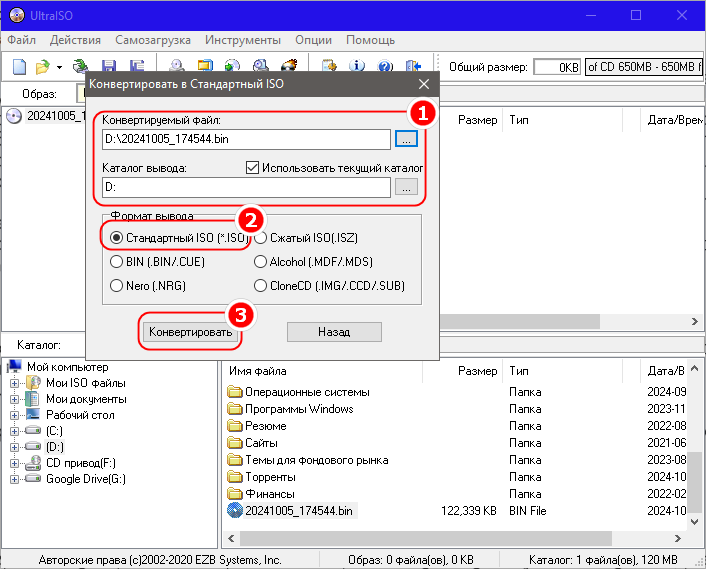Select the Программы Windows folder row

click(x=290, y=409)
